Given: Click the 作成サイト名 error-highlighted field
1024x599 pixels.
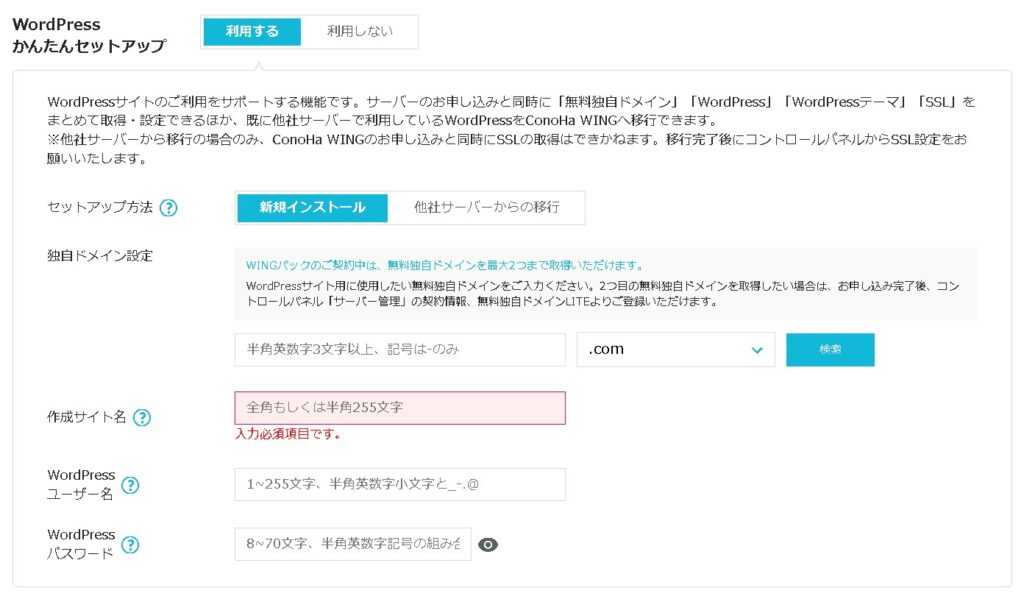Looking at the screenshot, I should 400,408.
